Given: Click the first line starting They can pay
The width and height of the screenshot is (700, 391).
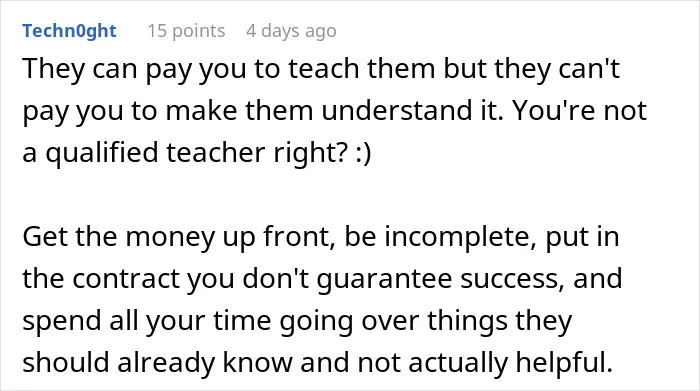Looking at the screenshot, I should (x=321, y=70).
